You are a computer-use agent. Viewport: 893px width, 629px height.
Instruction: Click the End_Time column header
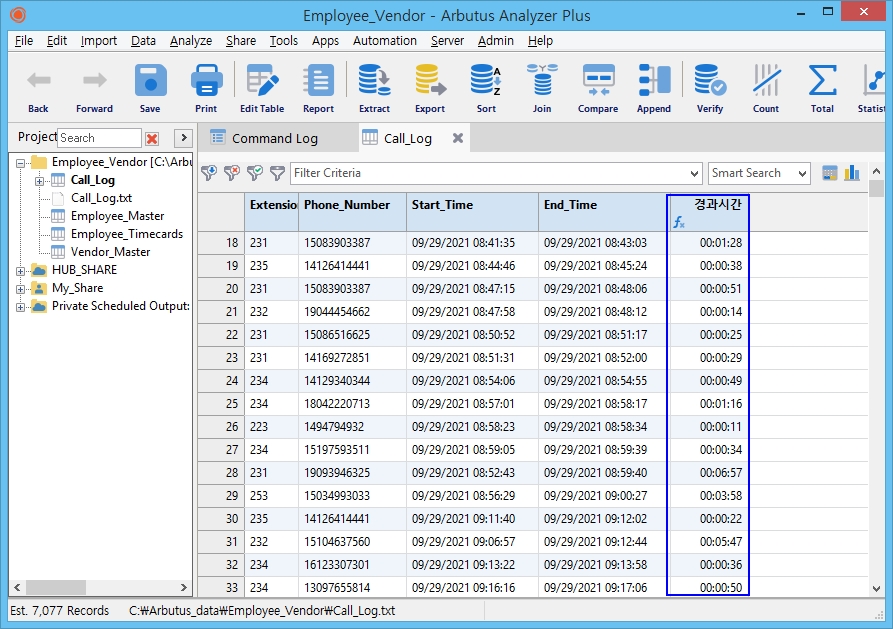pos(603,212)
